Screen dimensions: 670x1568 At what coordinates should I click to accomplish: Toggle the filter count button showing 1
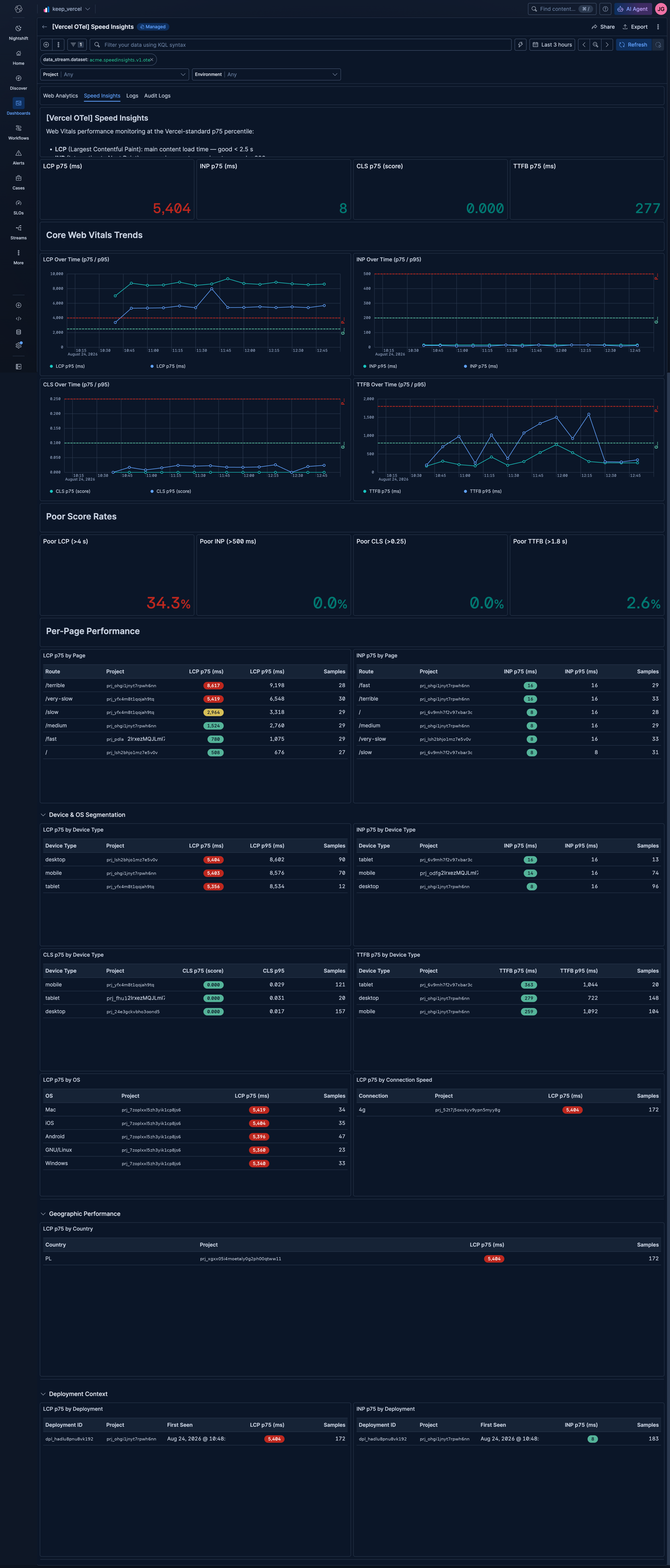77,44
